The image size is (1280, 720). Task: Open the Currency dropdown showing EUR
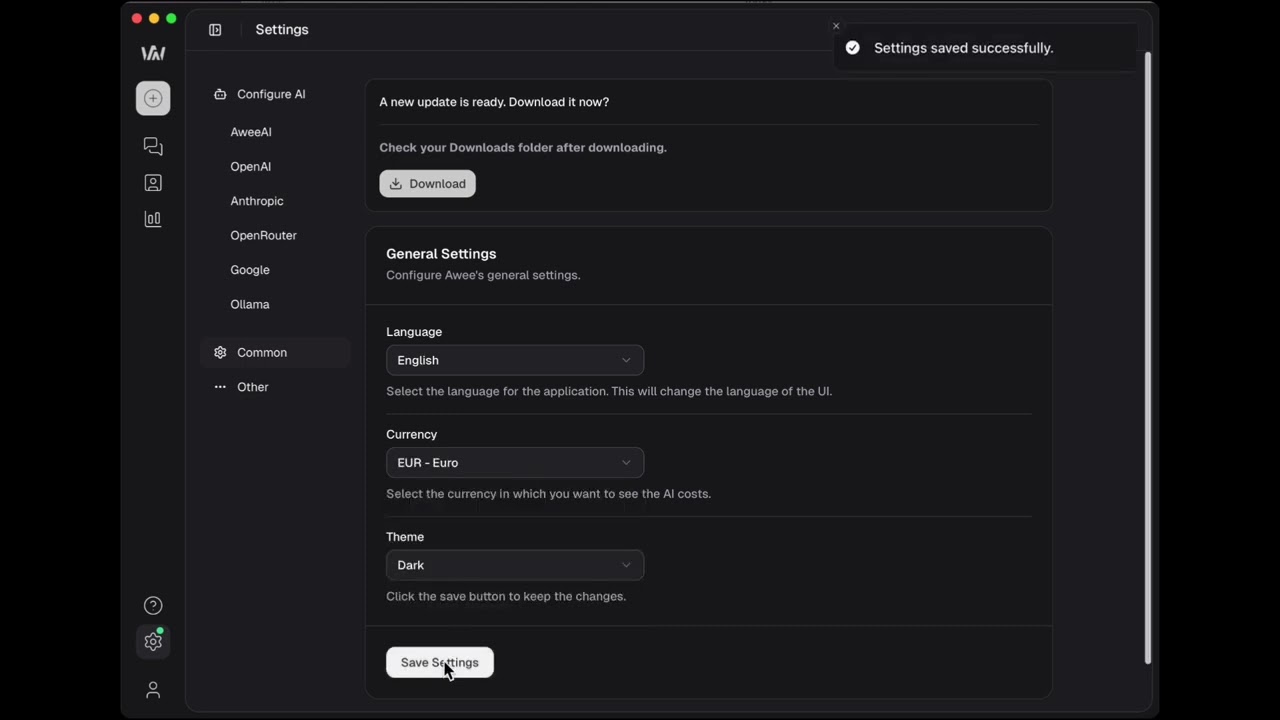[514, 462]
